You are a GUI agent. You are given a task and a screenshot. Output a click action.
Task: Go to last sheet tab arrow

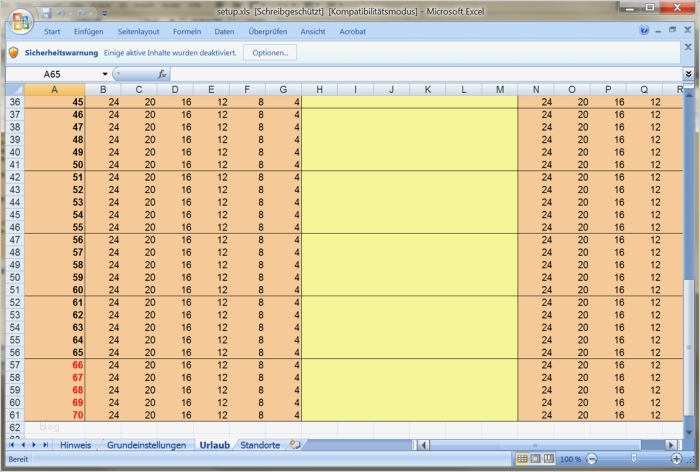tap(45, 445)
